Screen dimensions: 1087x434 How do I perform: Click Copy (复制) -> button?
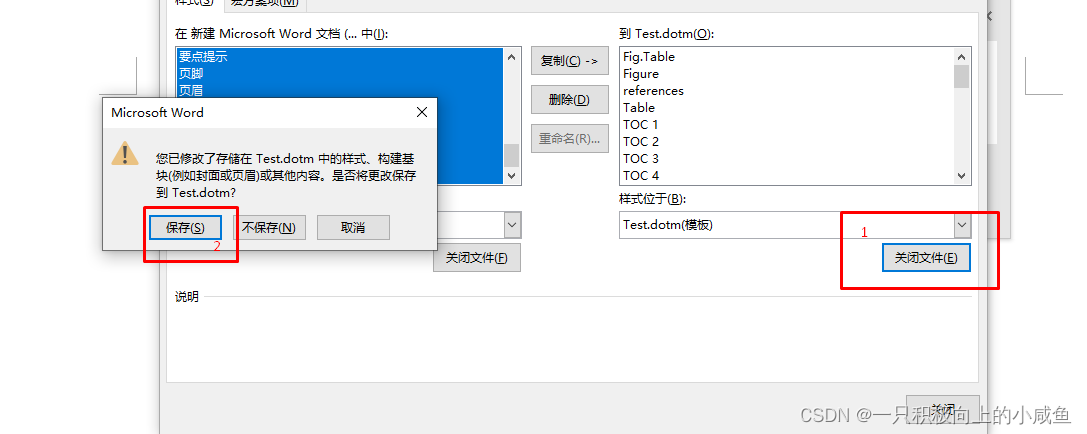point(569,61)
